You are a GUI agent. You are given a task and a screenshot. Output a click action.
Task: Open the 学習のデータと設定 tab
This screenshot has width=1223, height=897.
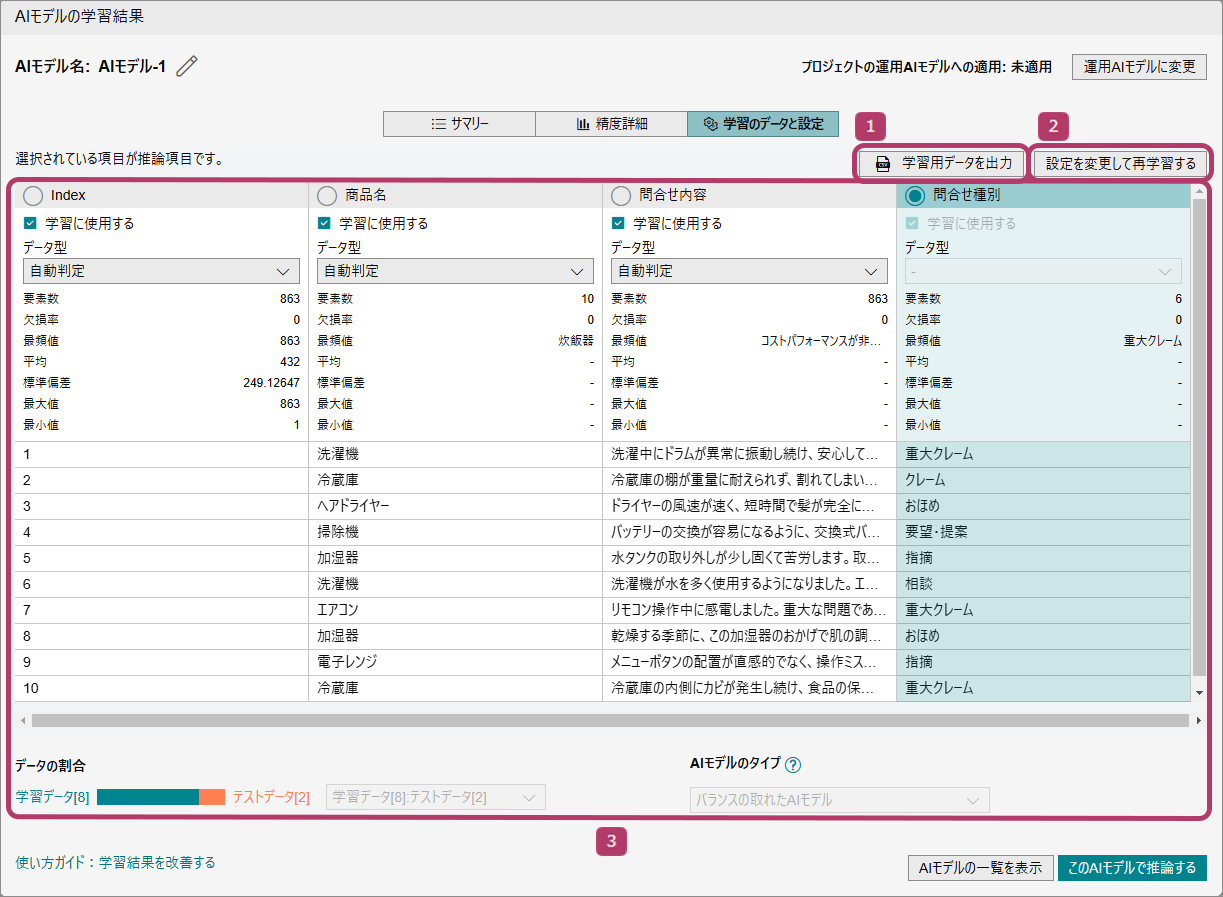(763, 124)
